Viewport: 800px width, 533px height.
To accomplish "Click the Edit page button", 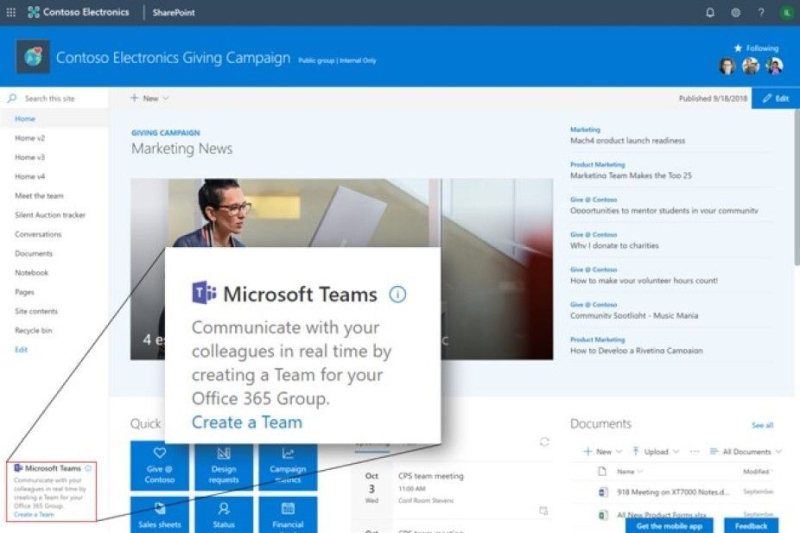I will [776, 98].
